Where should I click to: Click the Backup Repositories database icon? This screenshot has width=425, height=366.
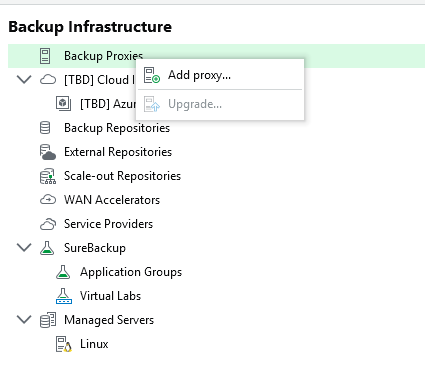point(45,128)
